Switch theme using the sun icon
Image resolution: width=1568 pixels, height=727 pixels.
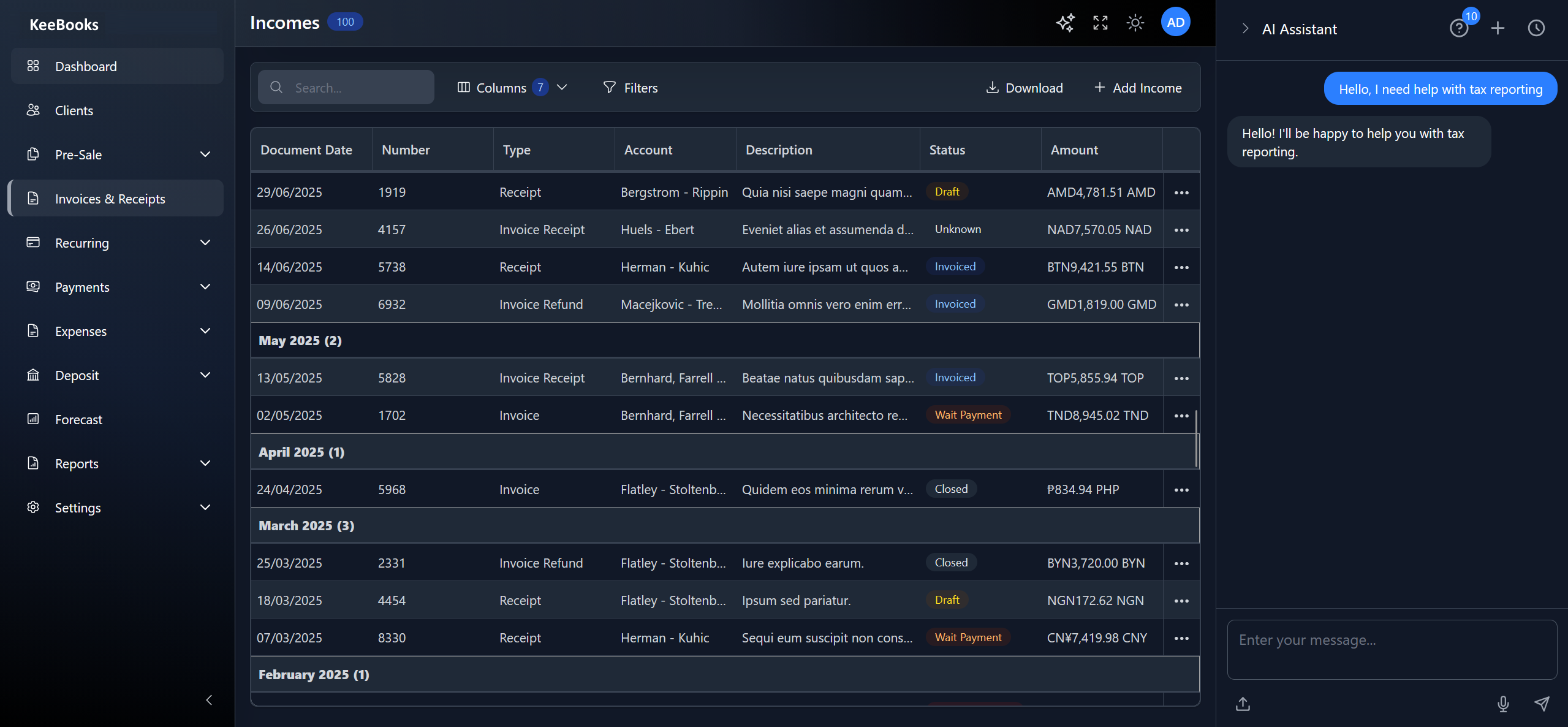click(x=1134, y=23)
